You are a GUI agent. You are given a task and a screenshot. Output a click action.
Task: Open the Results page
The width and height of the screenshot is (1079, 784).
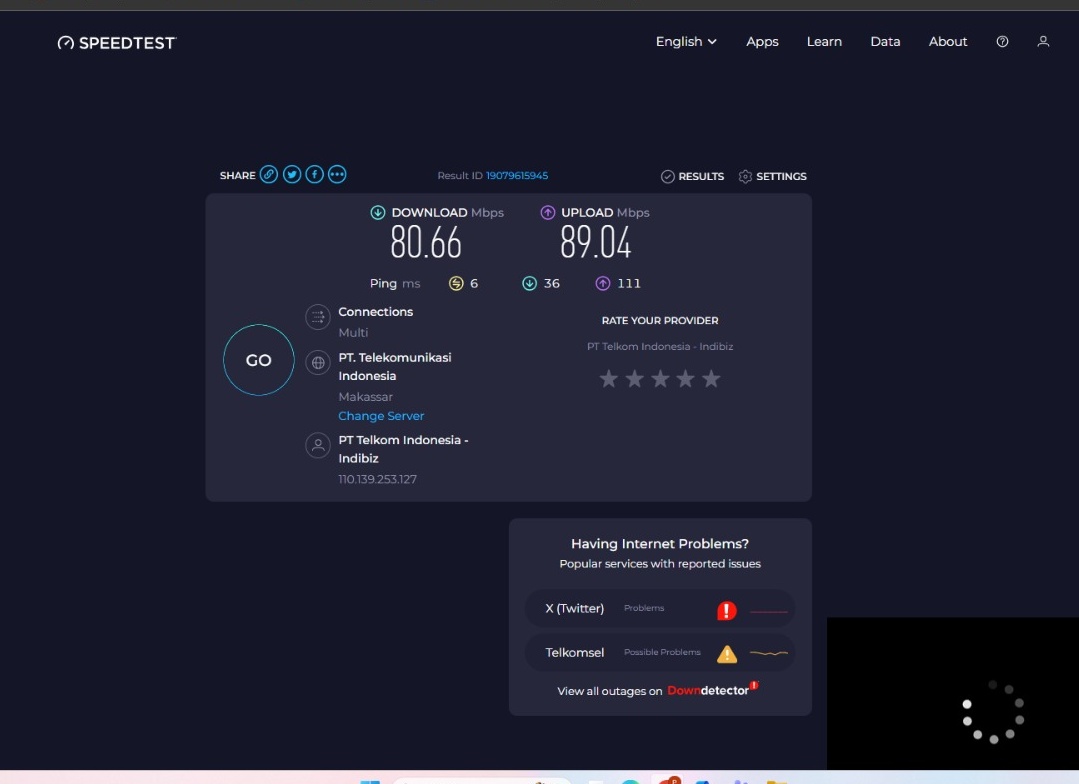(x=692, y=176)
